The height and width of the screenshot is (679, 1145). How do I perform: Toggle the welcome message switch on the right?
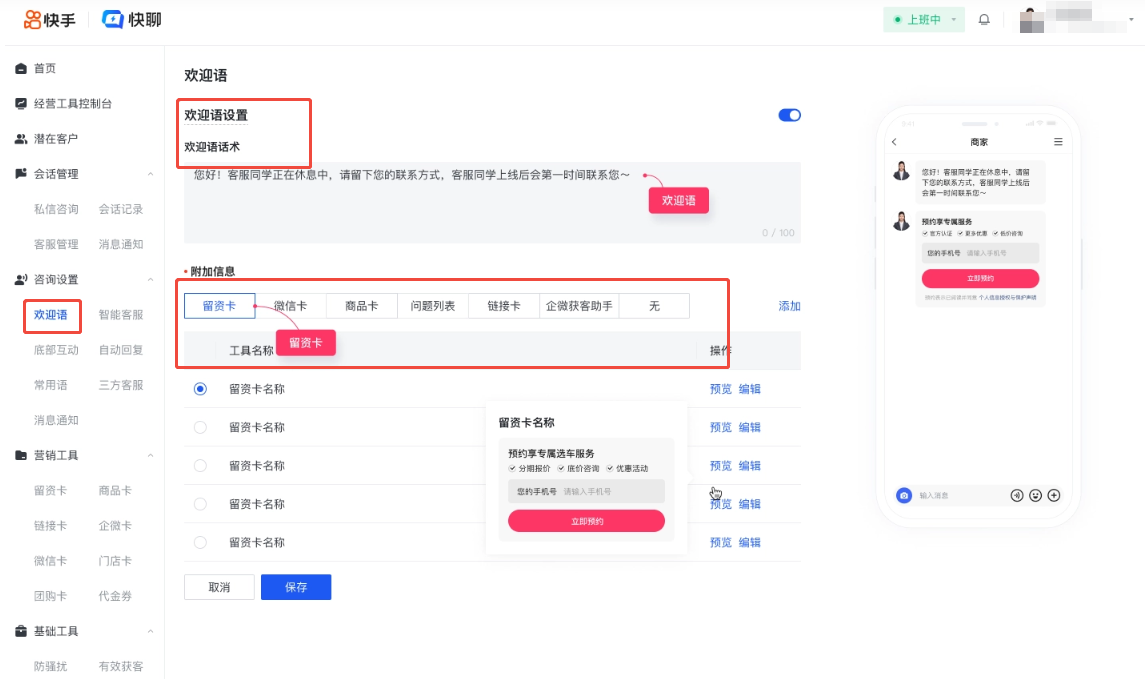tap(789, 115)
